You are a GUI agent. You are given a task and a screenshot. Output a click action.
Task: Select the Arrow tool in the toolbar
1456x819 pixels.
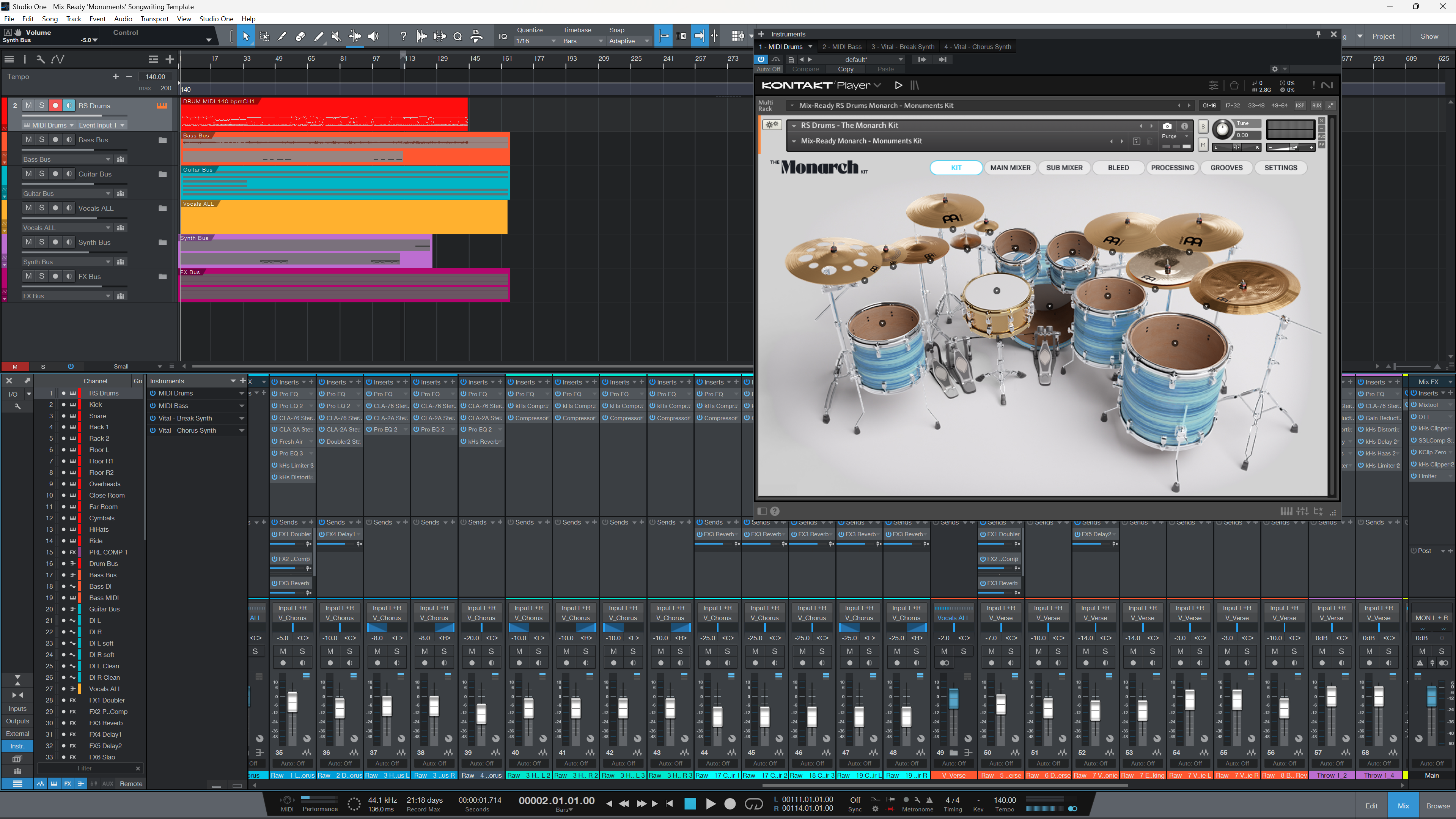click(245, 36)
